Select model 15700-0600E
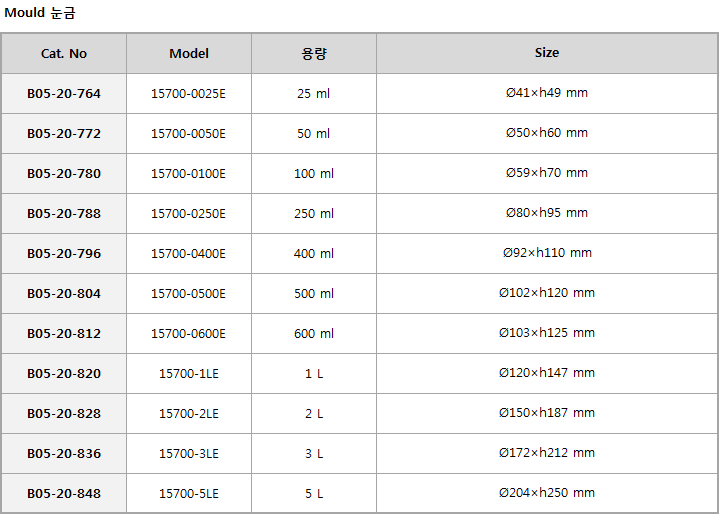 [189, 333]
